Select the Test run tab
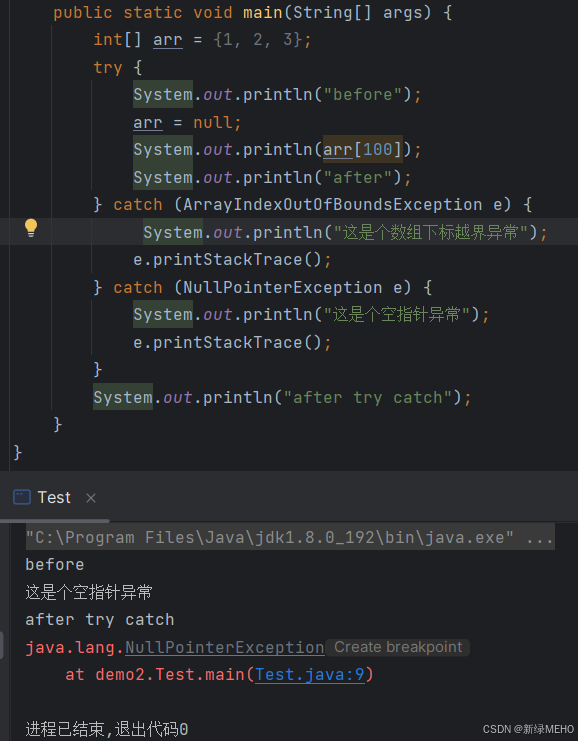 click(54, 497)
